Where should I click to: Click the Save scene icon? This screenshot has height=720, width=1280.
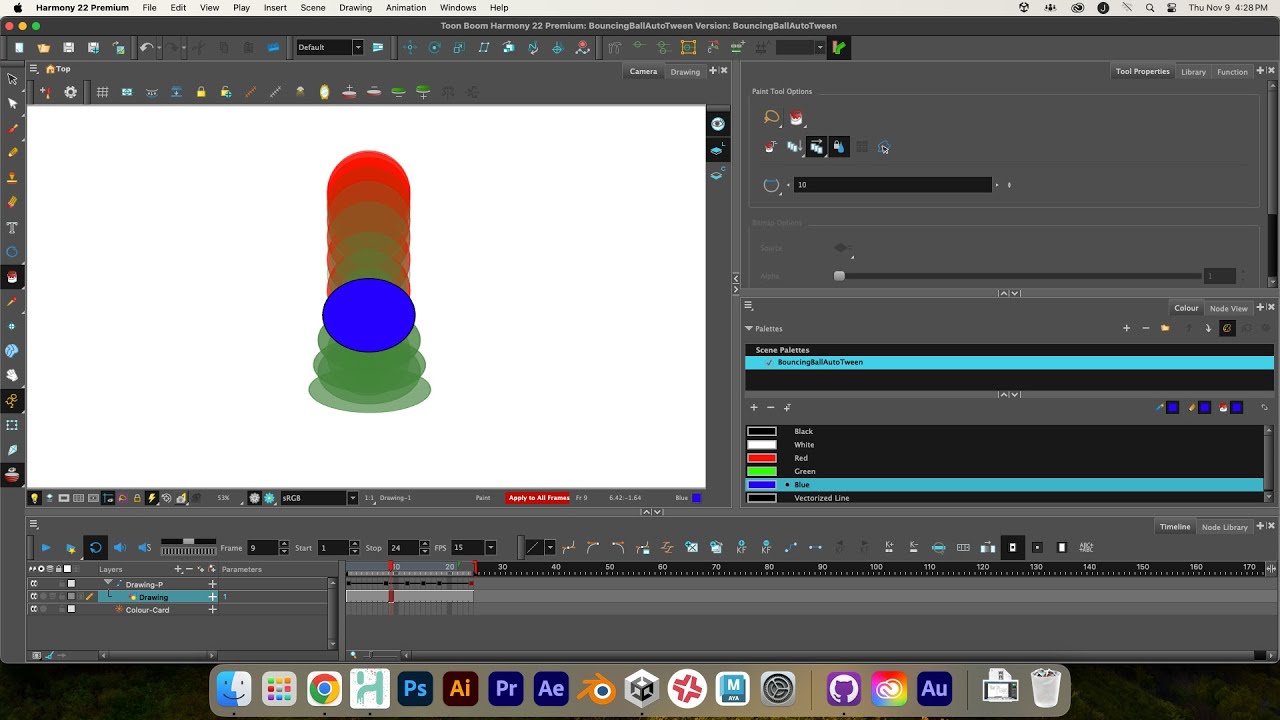click(68, 47)
